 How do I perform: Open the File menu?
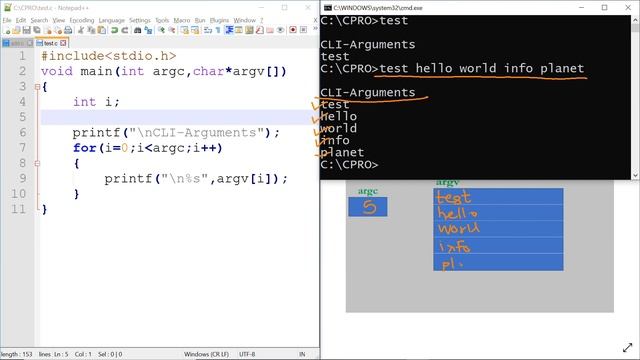click(7, 20)
